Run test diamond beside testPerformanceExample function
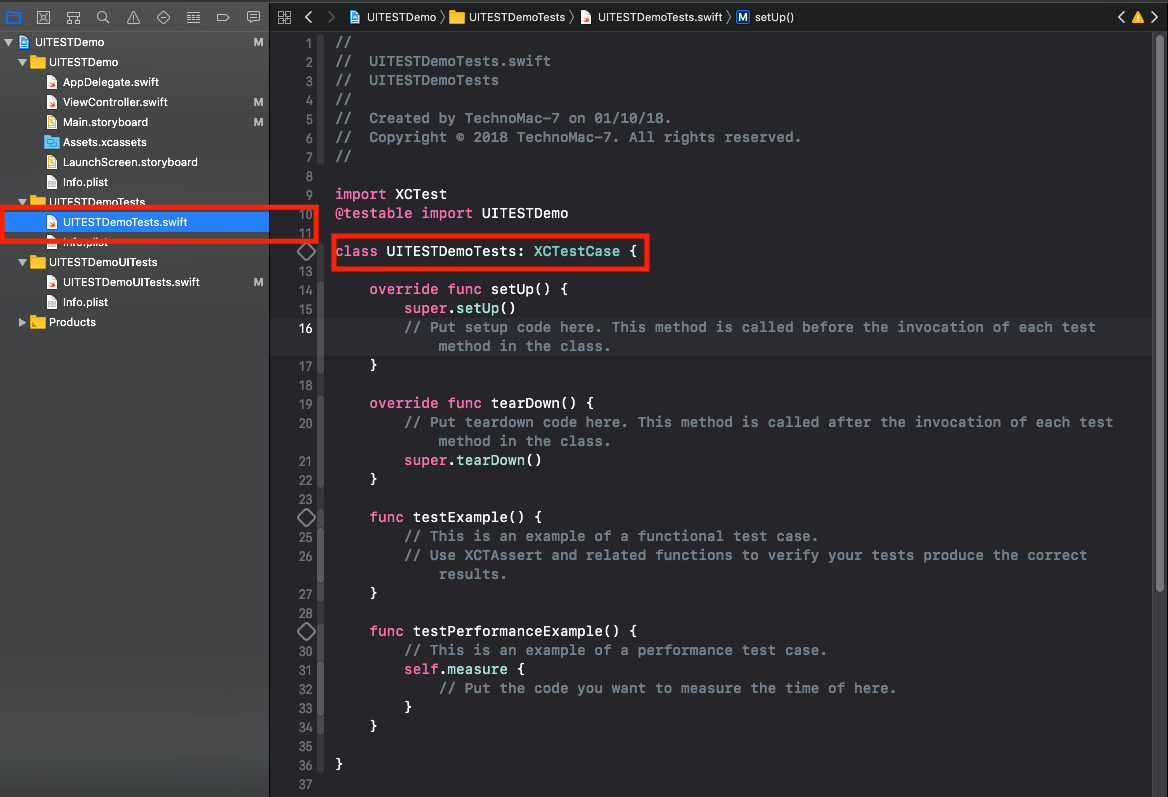 (x=306, y=631)
